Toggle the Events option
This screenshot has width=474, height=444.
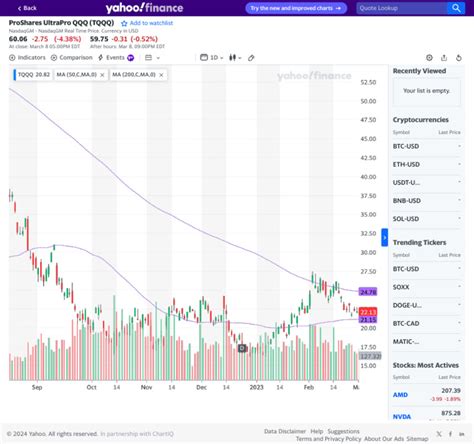click(x=116, y=58)
